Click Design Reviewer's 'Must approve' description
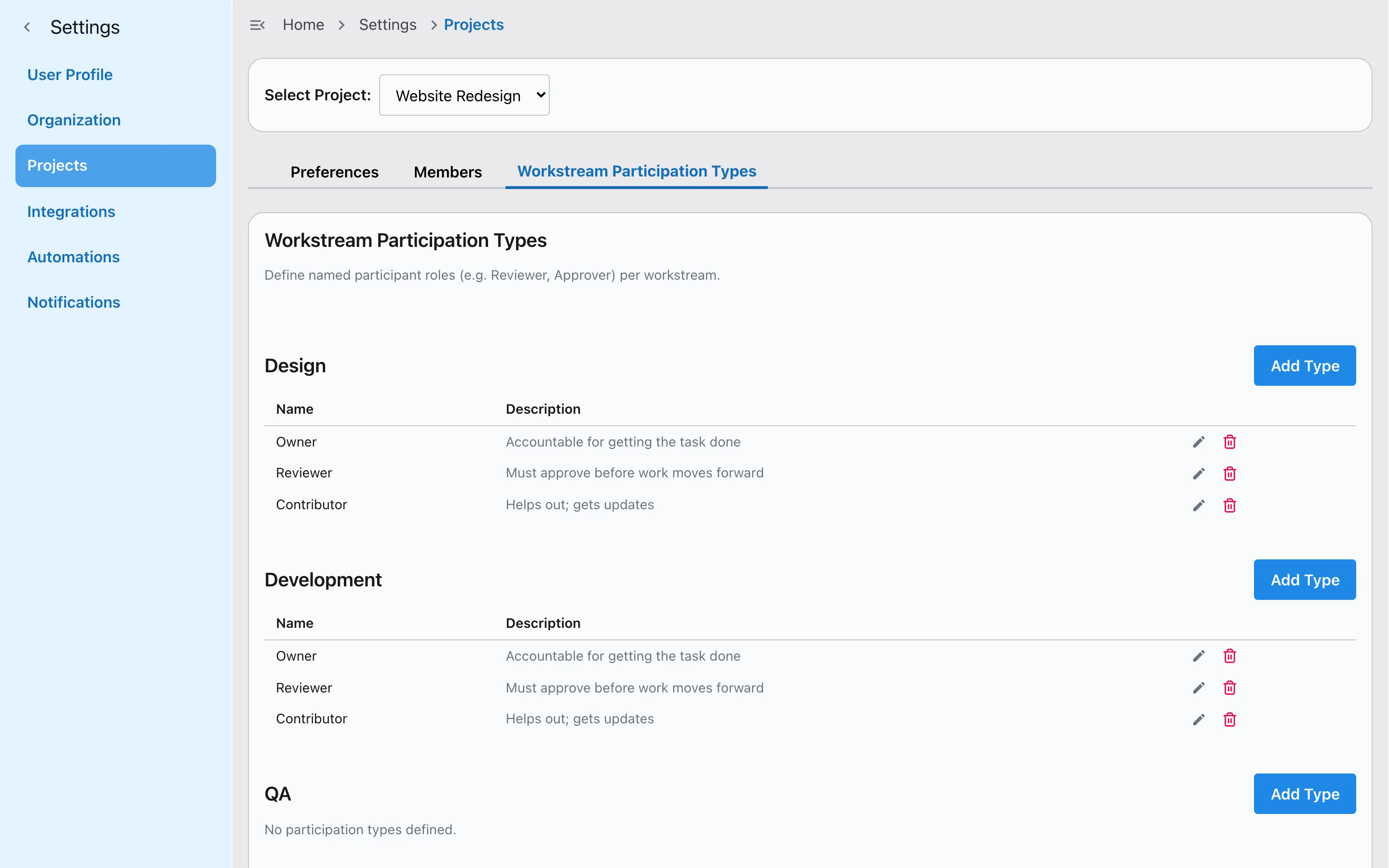This screenshot has width=1389, height=868. tap(634, 473)
